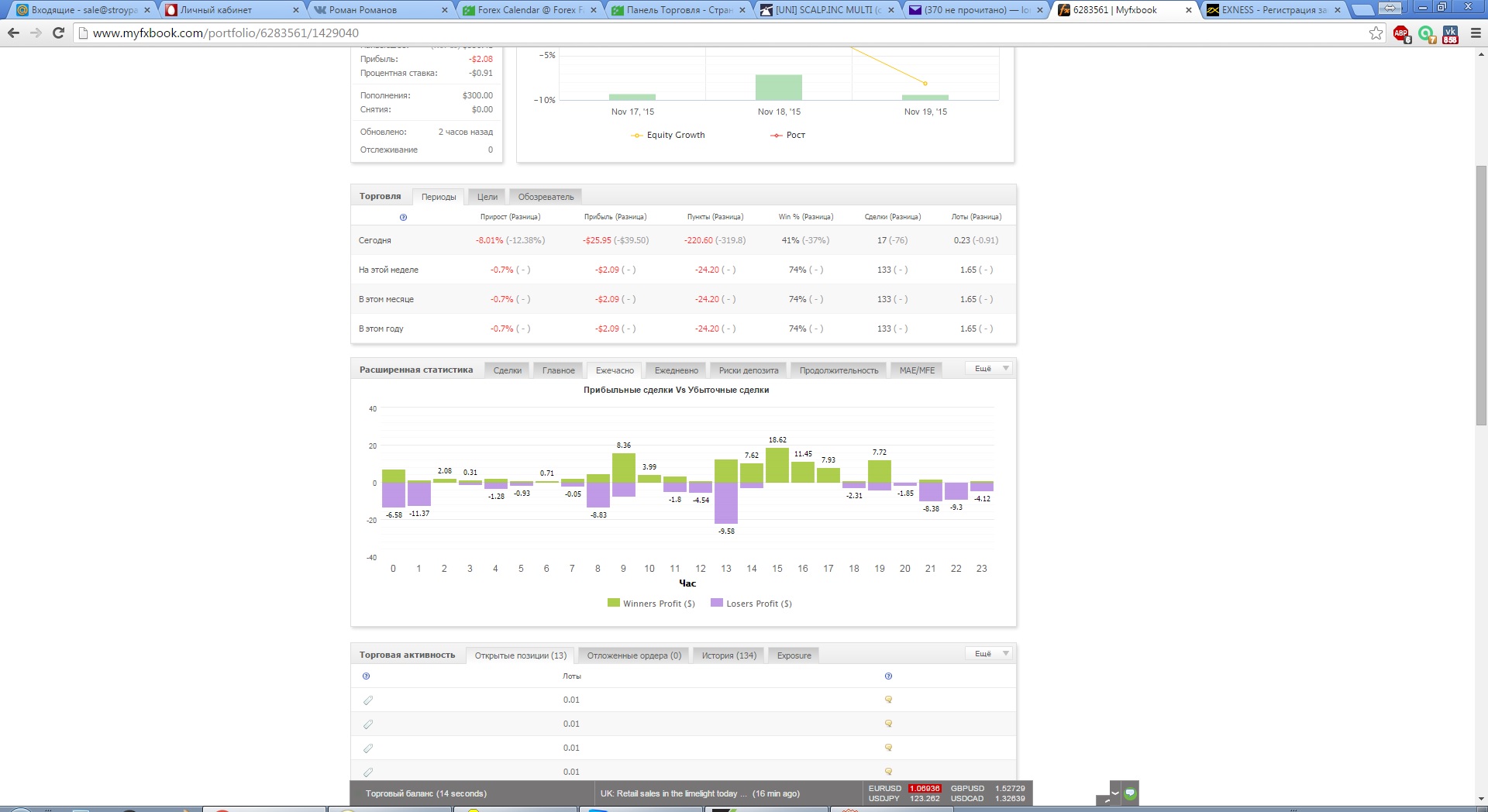Reload the Myfxbook page
The height and width of the screenshot is (812, 1488).
[58, 33]
